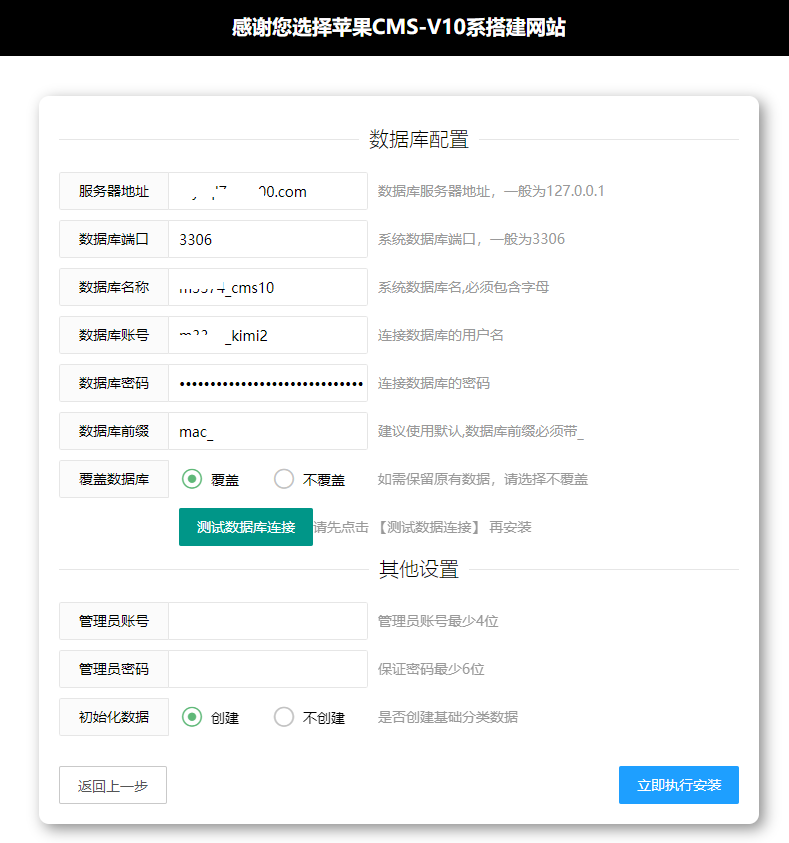Click the 数据库端口 label
The height and width of the screenshot is (843, 789).
tap(113, 239)
